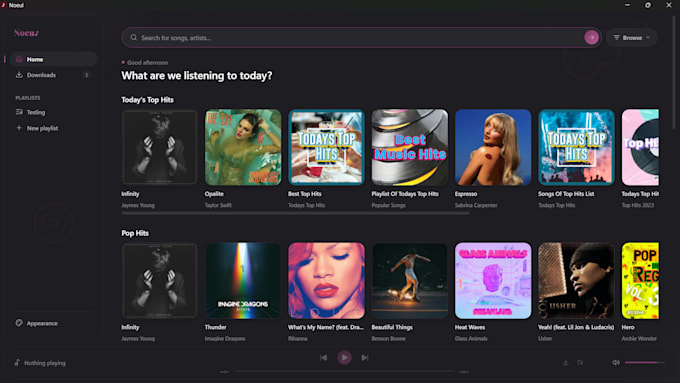This screenshot has width=680, height=383.
Task: Open Infinity cover in Pop Hits row
Action: (x=160, y=281)
